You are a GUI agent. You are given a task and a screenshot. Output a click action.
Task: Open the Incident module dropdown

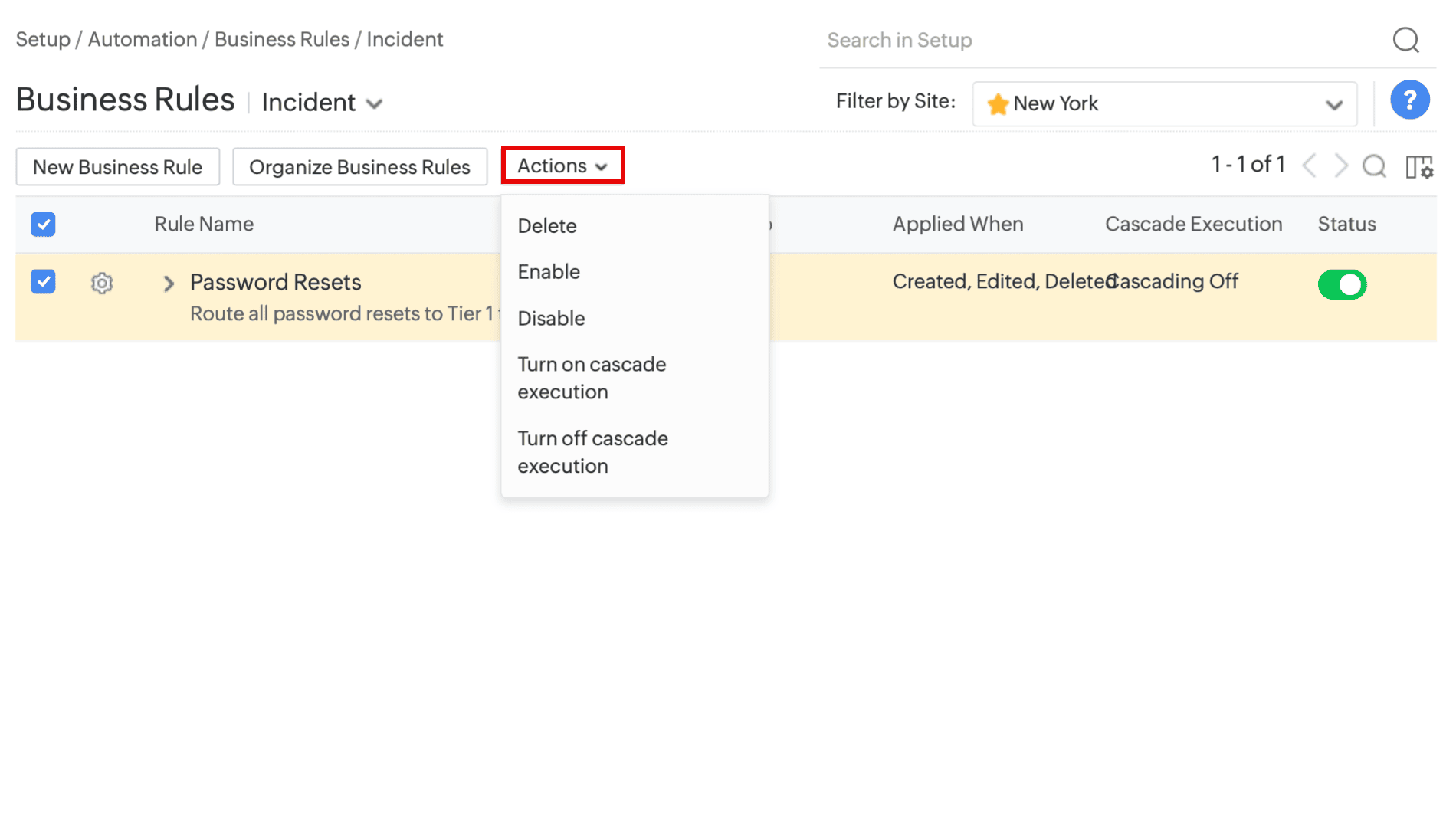click(322, 103)
